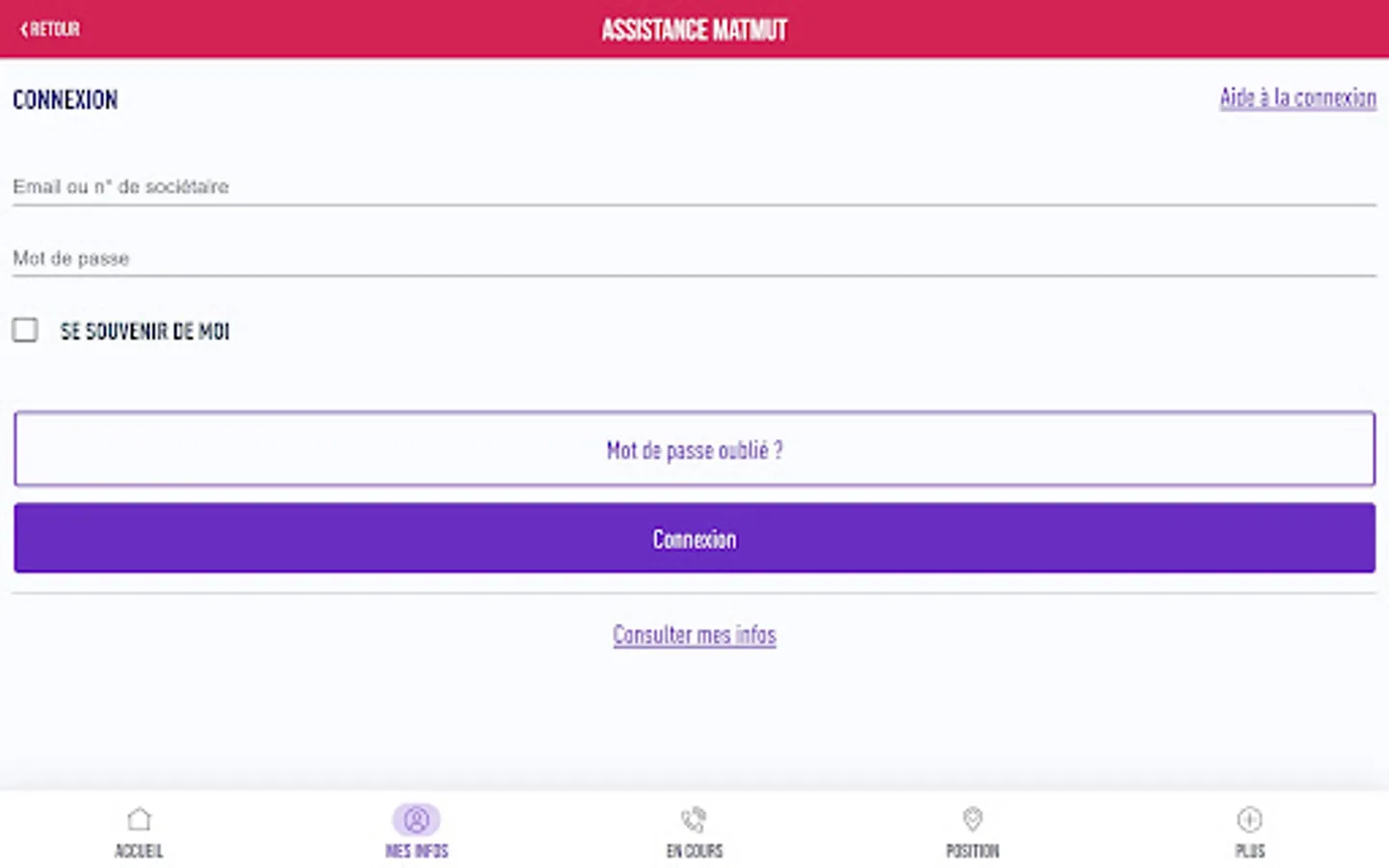Enable the Se souvenir de moi checkbox
The height and width of the screenshot is (868, 1389).
point(25,330)
